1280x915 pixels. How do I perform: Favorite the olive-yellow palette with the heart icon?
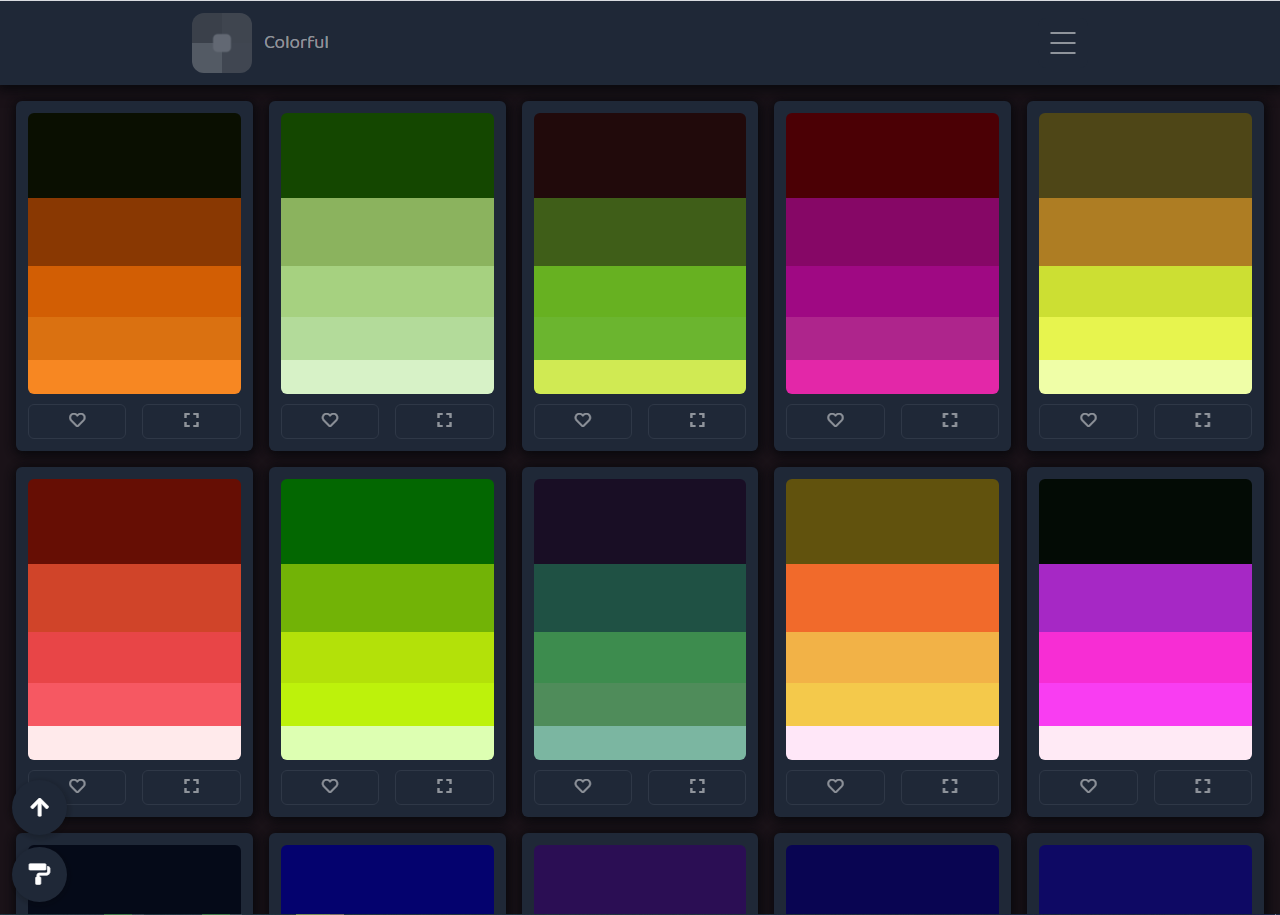coord(1088,421)
